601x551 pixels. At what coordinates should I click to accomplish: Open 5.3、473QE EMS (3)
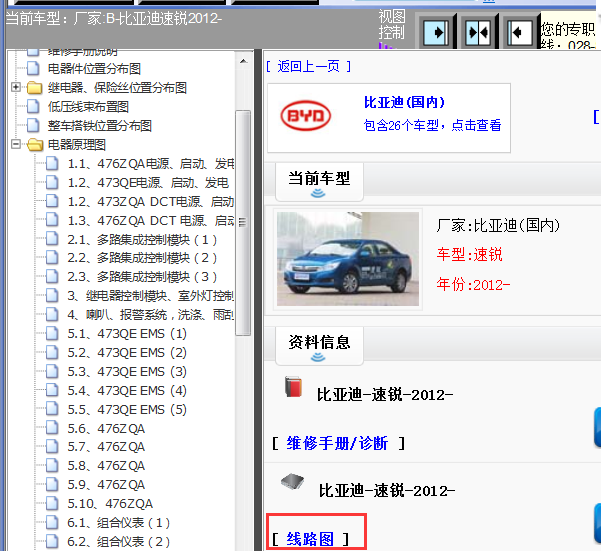(127, 372)
